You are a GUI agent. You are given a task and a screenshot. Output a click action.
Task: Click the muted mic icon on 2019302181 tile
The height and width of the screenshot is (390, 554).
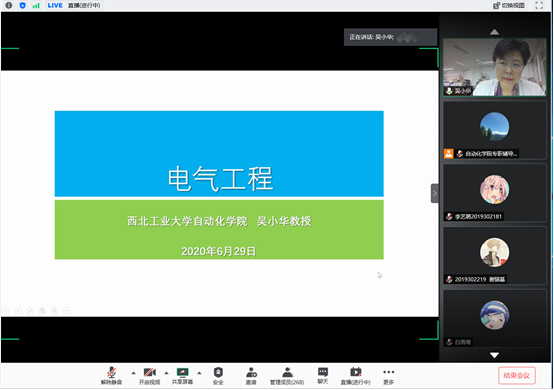coord(449,217)
